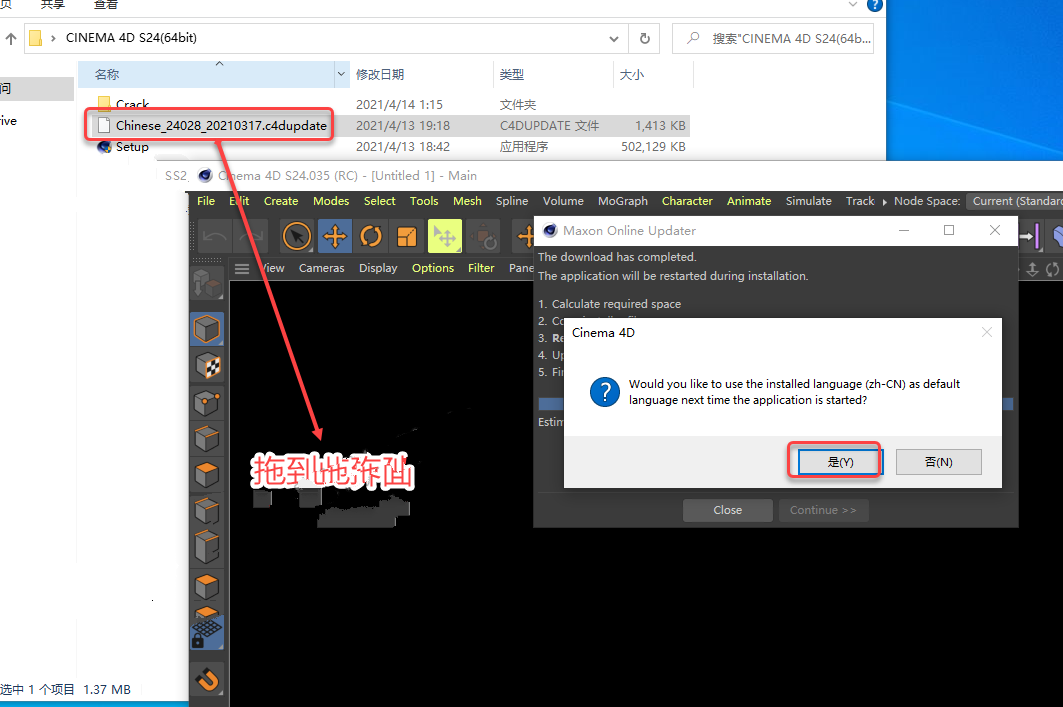Open the Spline menu

512,201
